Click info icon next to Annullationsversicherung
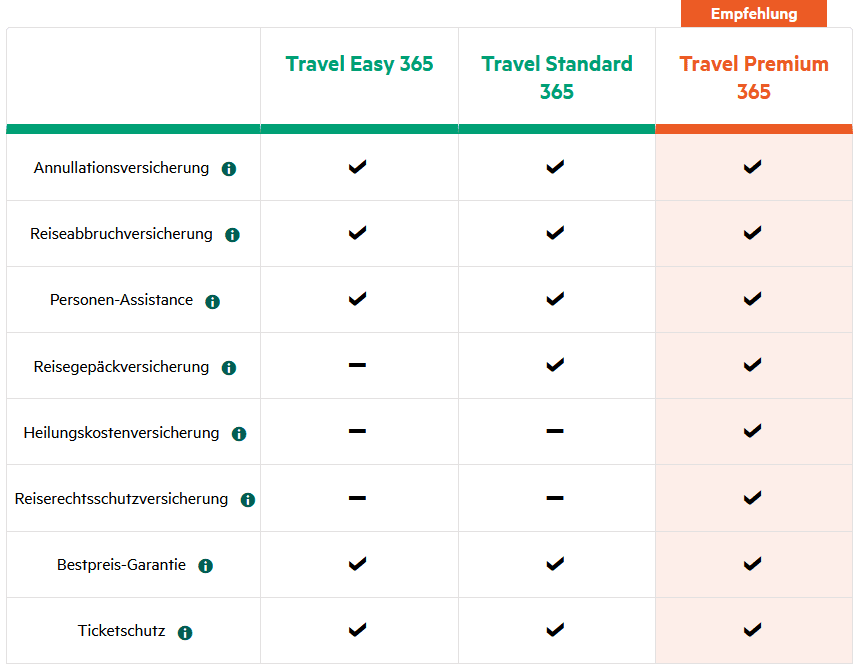This screenshot has height=664, width=855. pos(229,169)
